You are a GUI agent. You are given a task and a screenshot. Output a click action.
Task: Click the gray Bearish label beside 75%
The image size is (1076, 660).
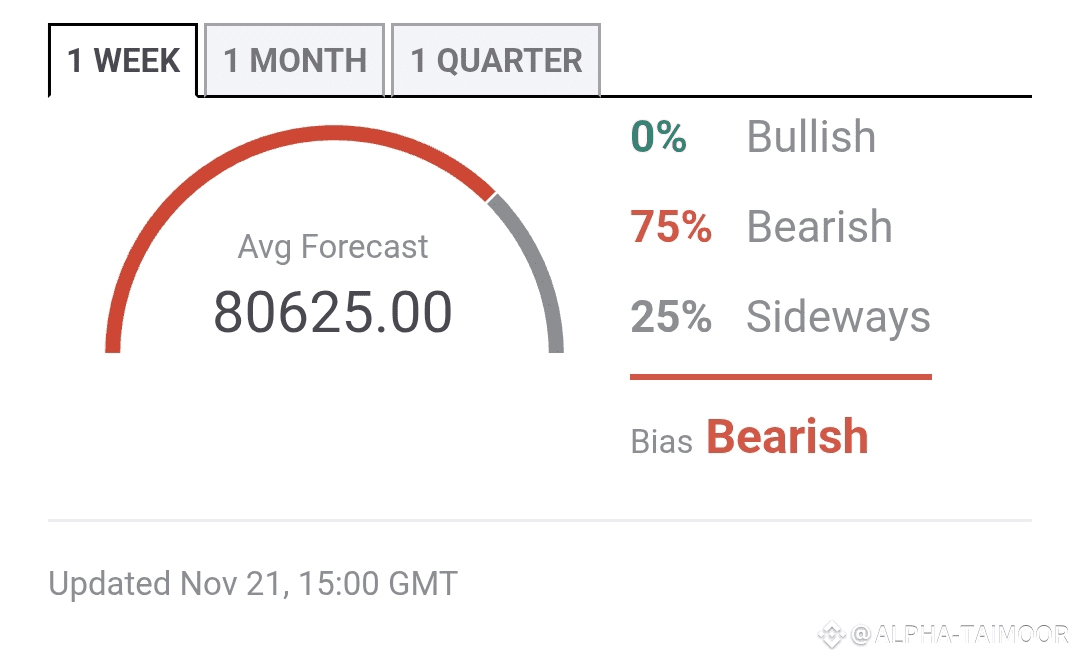[x=819, y=227]
